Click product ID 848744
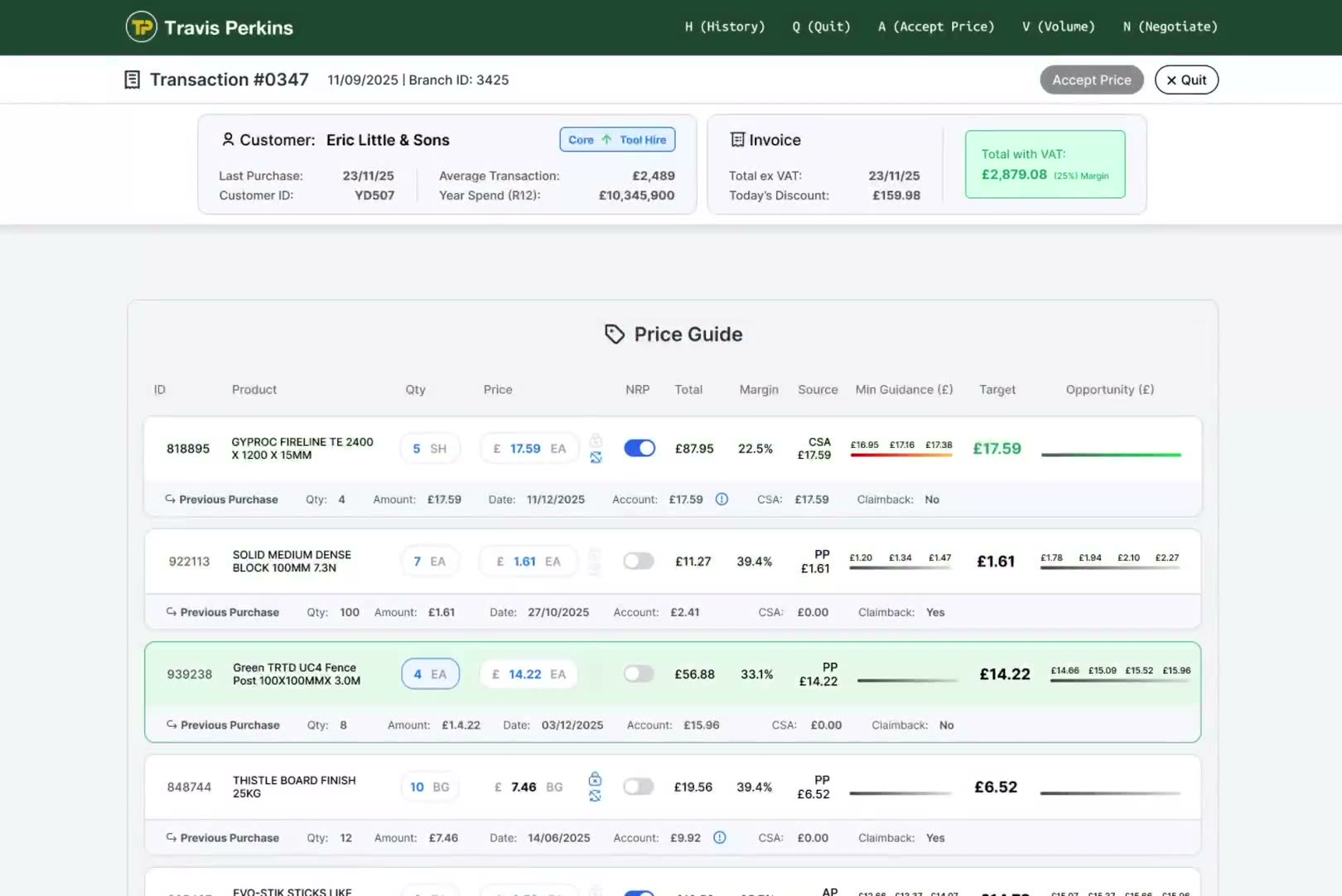1342x896 pixels. pos(189,787)
